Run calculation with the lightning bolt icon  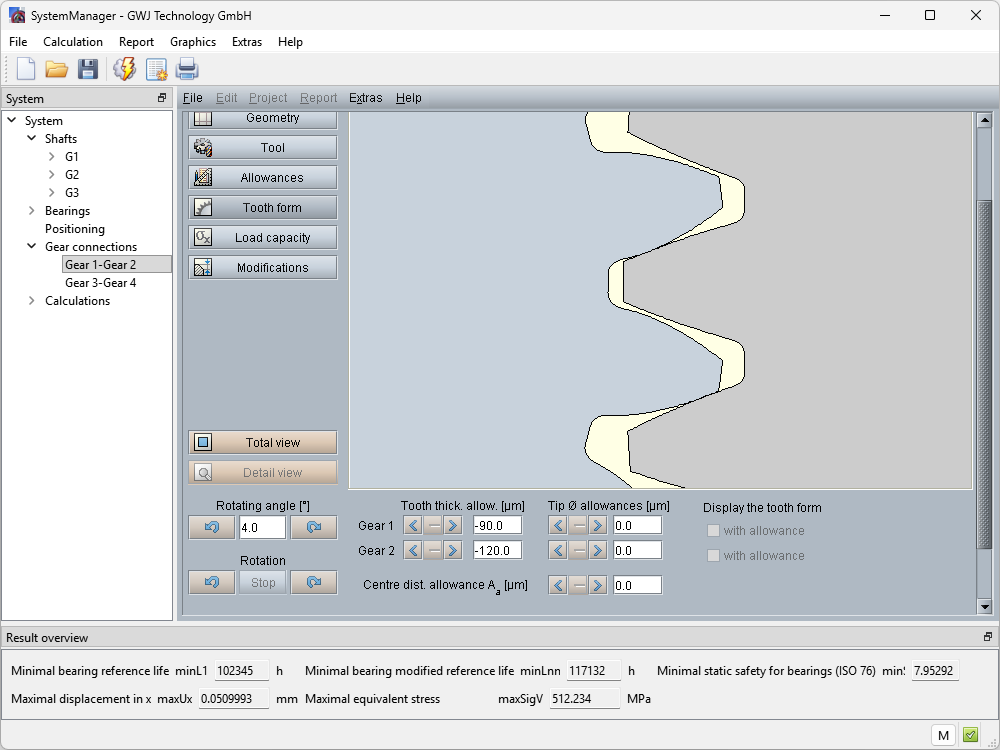[x=125, y=69]
